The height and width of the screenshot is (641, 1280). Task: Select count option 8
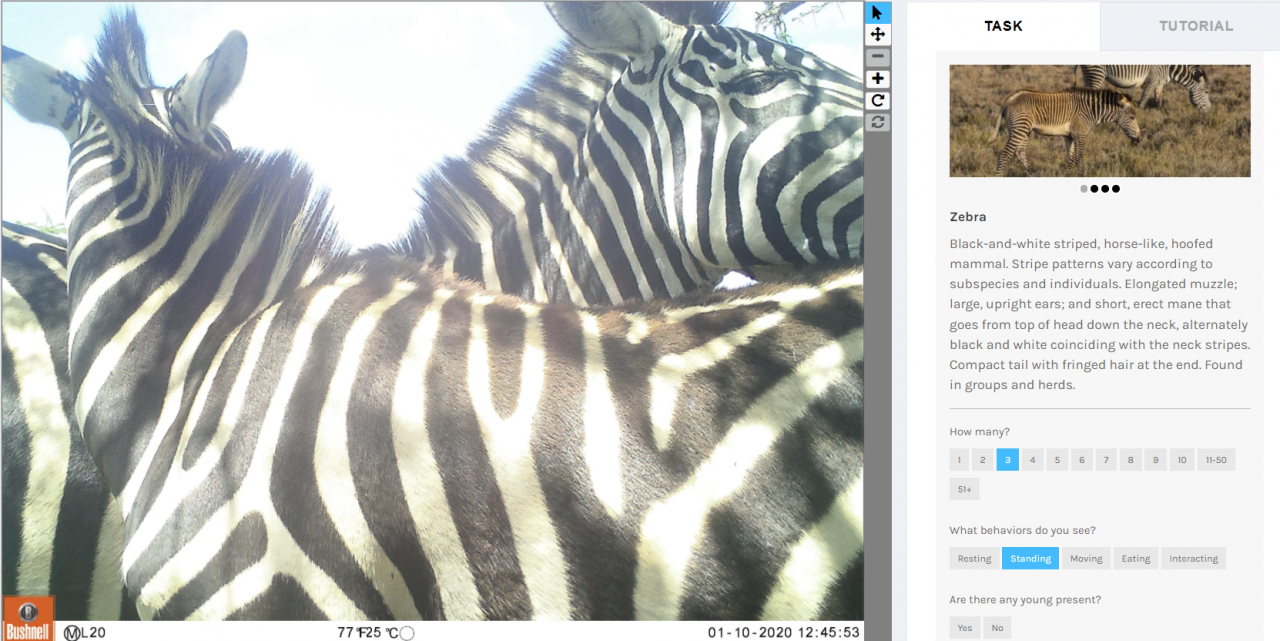tap(1130, 460)
